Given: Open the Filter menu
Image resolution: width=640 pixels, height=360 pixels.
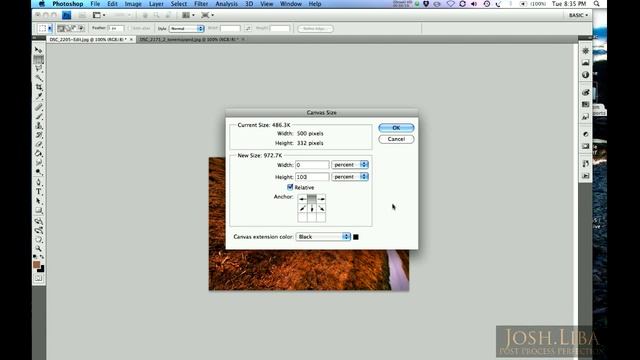Looking at the screenshot, I should (201, 4).
